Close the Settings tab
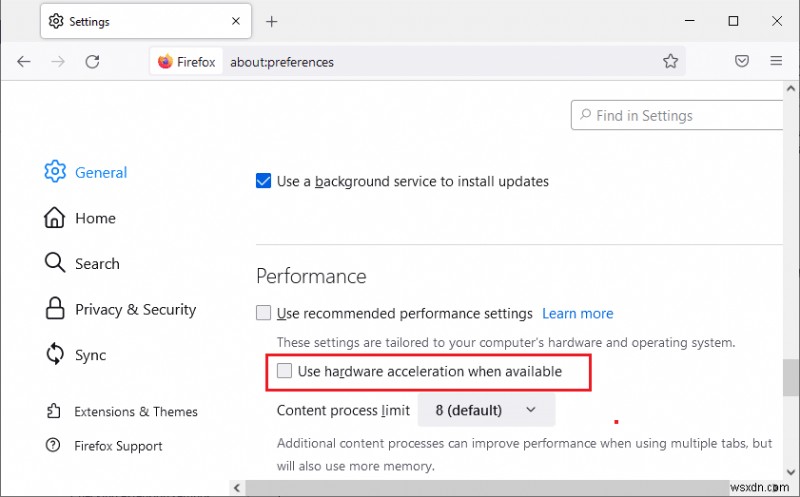 236,21
